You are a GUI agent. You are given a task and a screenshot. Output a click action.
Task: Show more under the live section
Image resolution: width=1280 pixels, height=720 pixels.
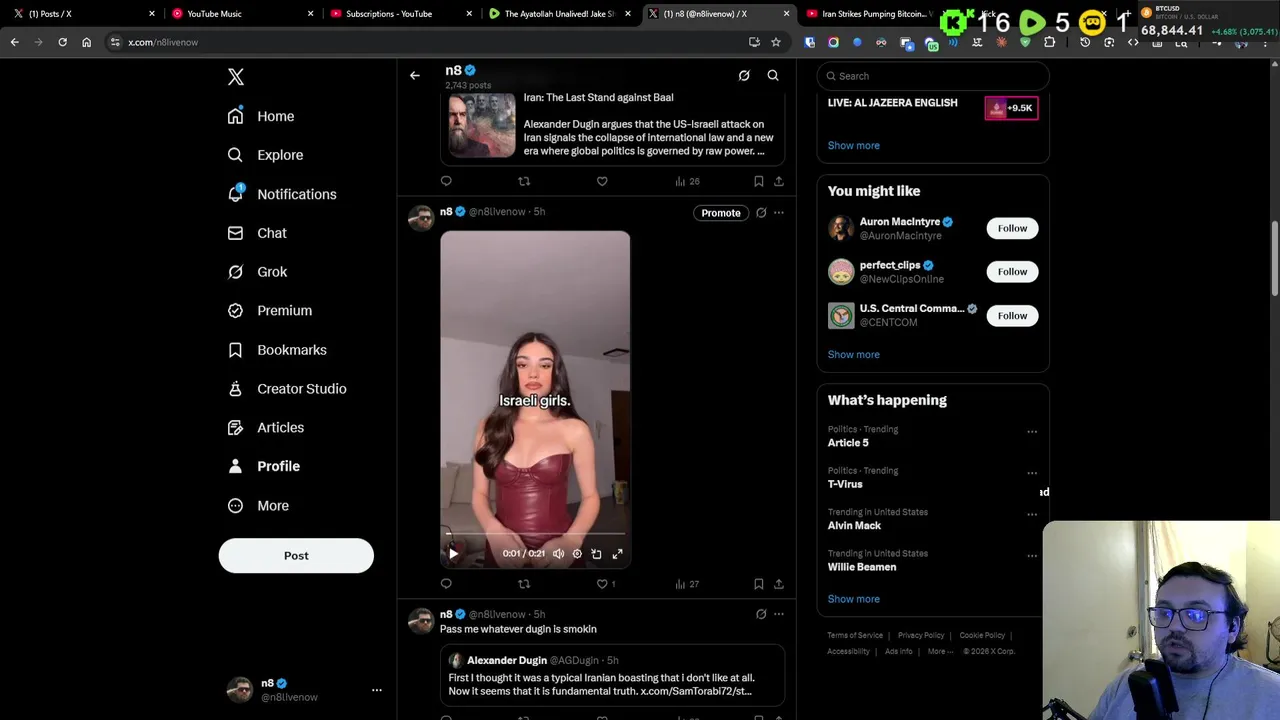coord(853,146)
